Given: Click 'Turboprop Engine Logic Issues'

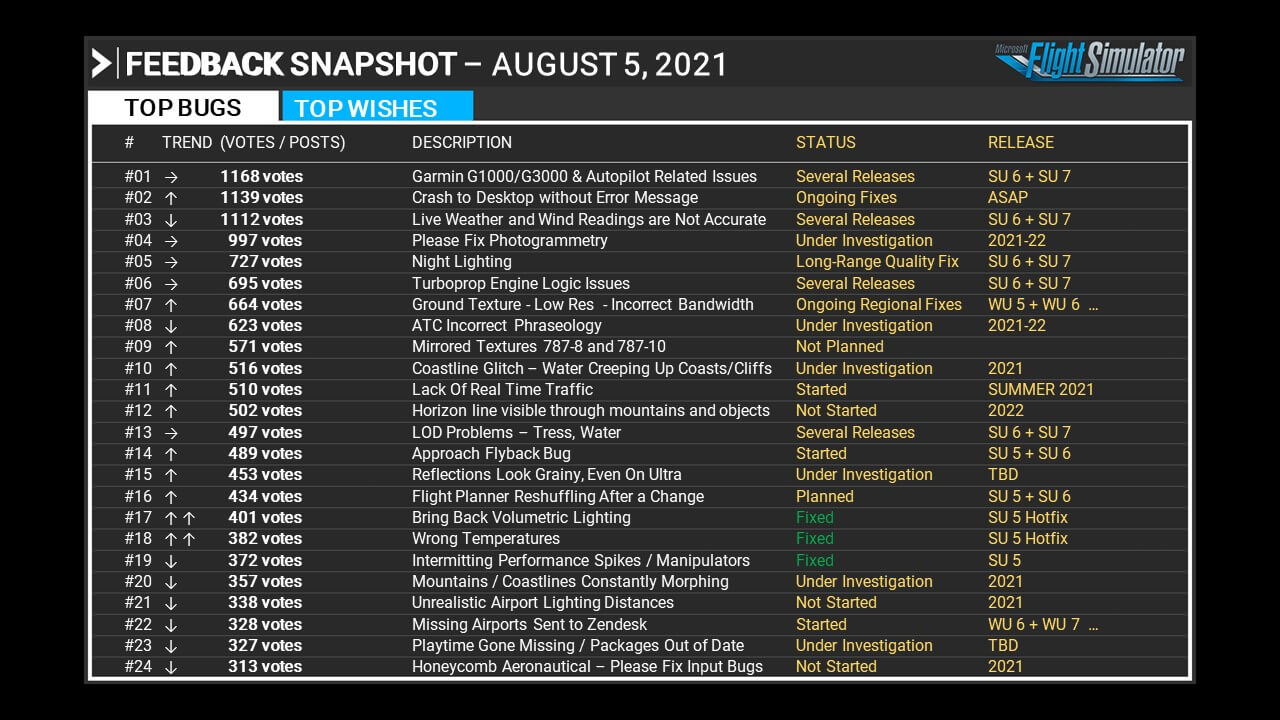Looking at the screenshot, I should (521, 284).
